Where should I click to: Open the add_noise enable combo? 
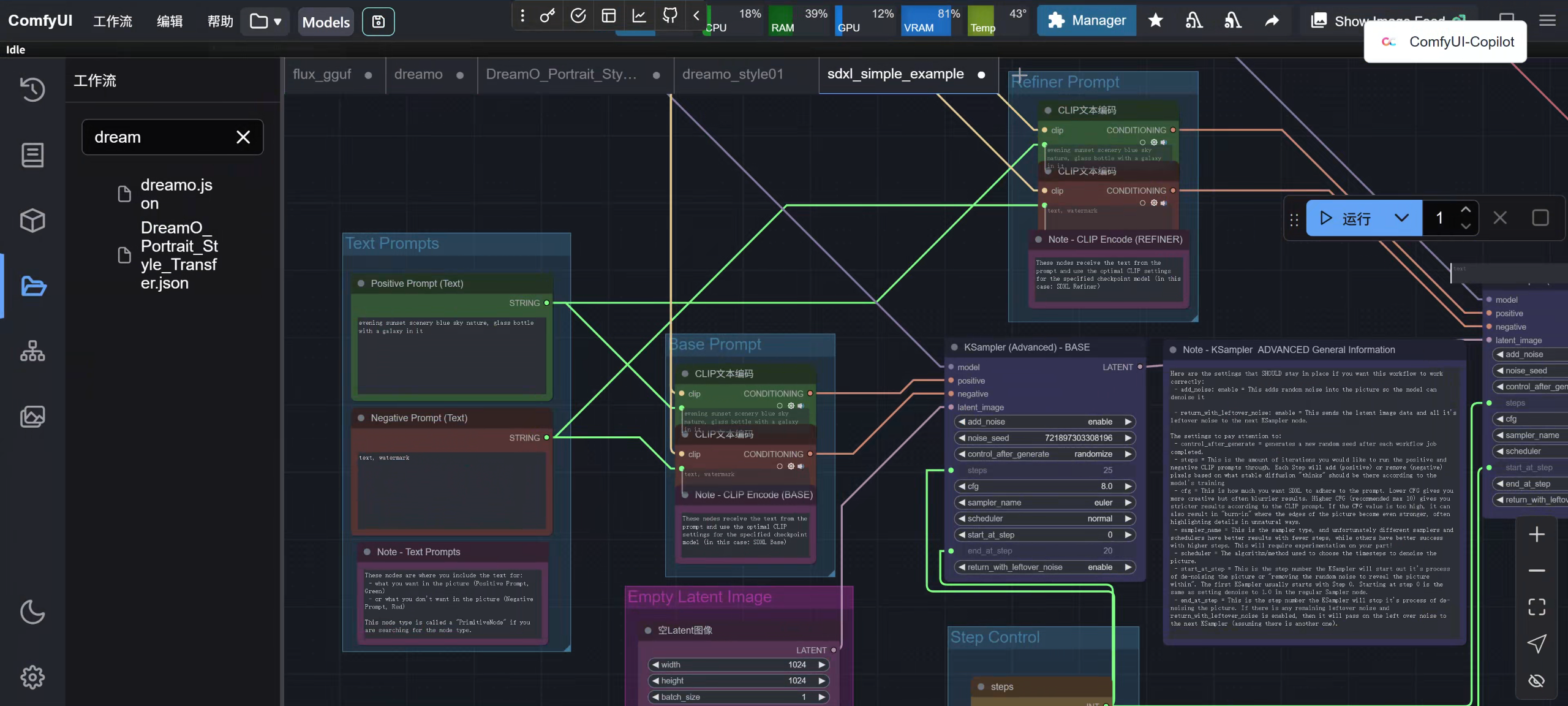(1045, 422)
